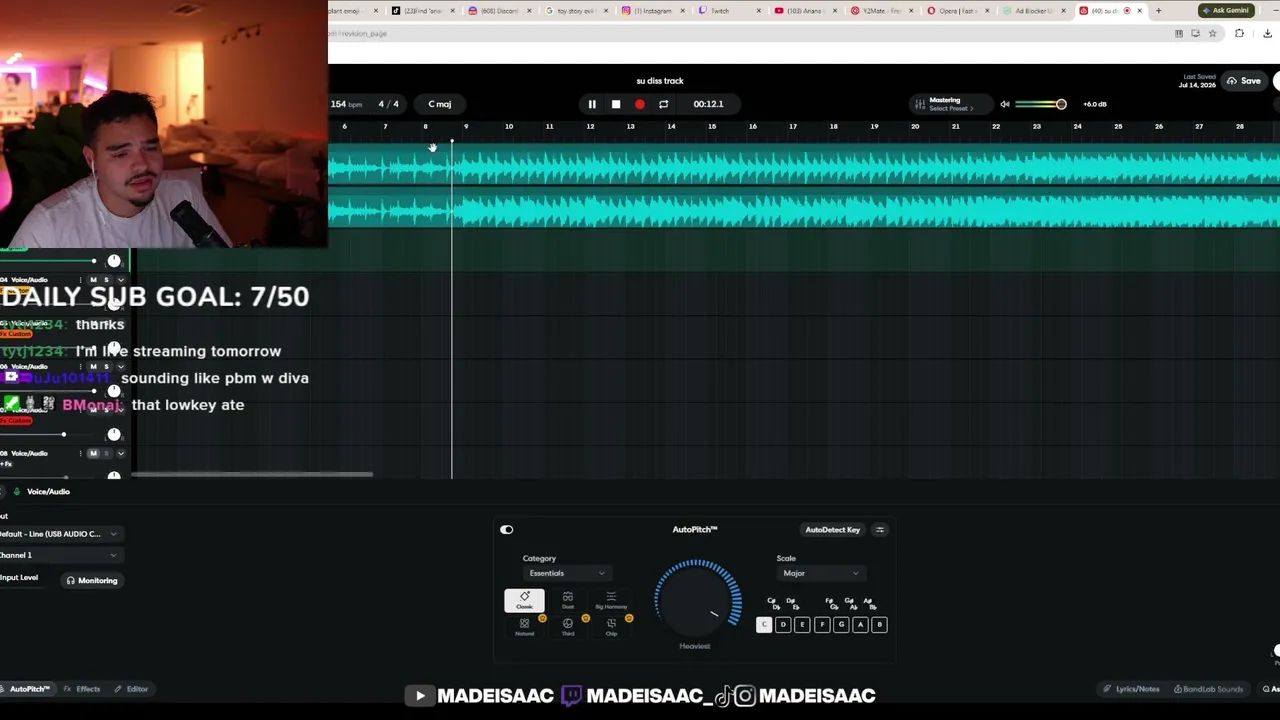1280x720 pixels.
Task: Switch to the AutoPitch tab
Action: pyautogui.click(x=26, y=689)
